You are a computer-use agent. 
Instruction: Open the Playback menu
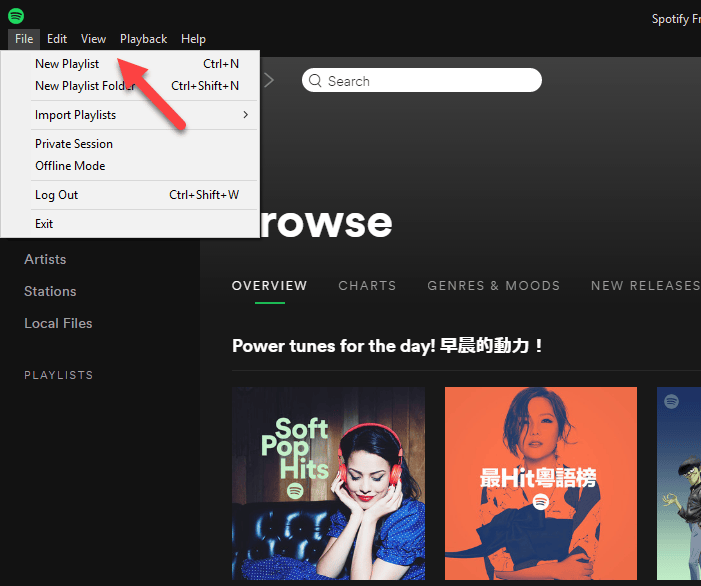(144, 39)
